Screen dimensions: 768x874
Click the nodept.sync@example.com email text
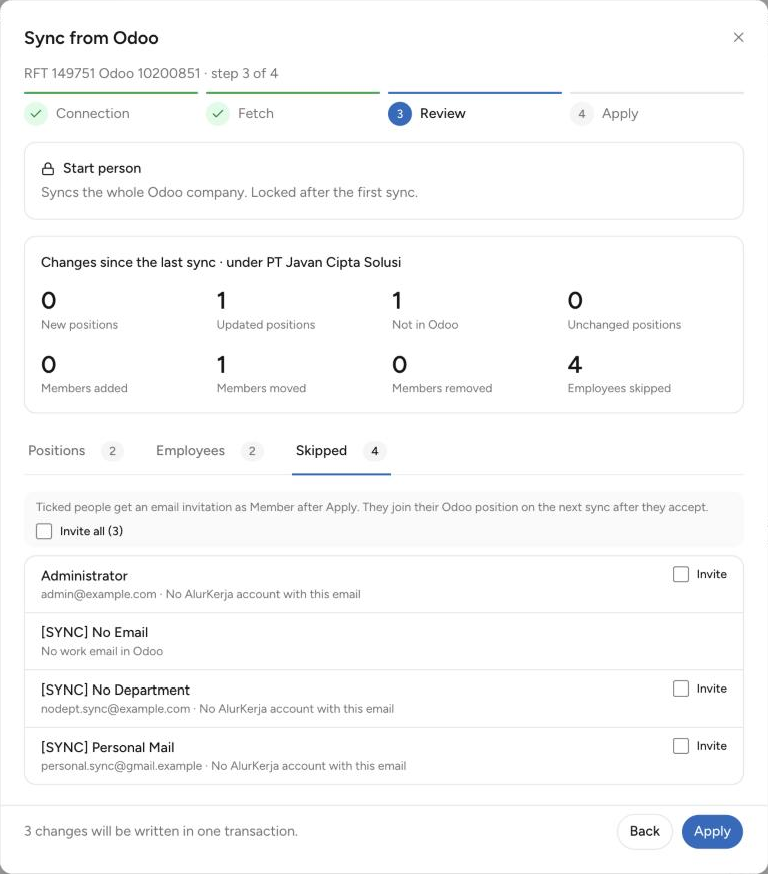[x=115, y=709]
